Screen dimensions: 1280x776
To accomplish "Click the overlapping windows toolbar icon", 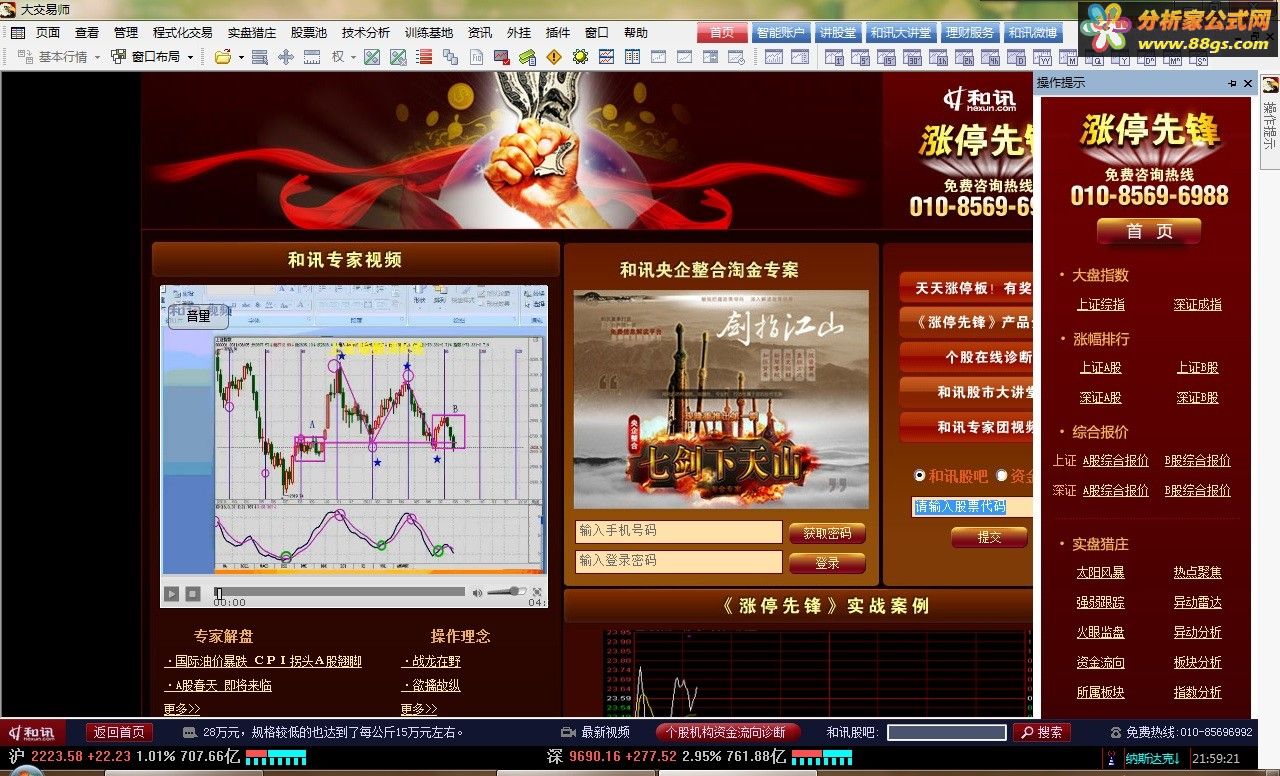I will coord(450,57).
